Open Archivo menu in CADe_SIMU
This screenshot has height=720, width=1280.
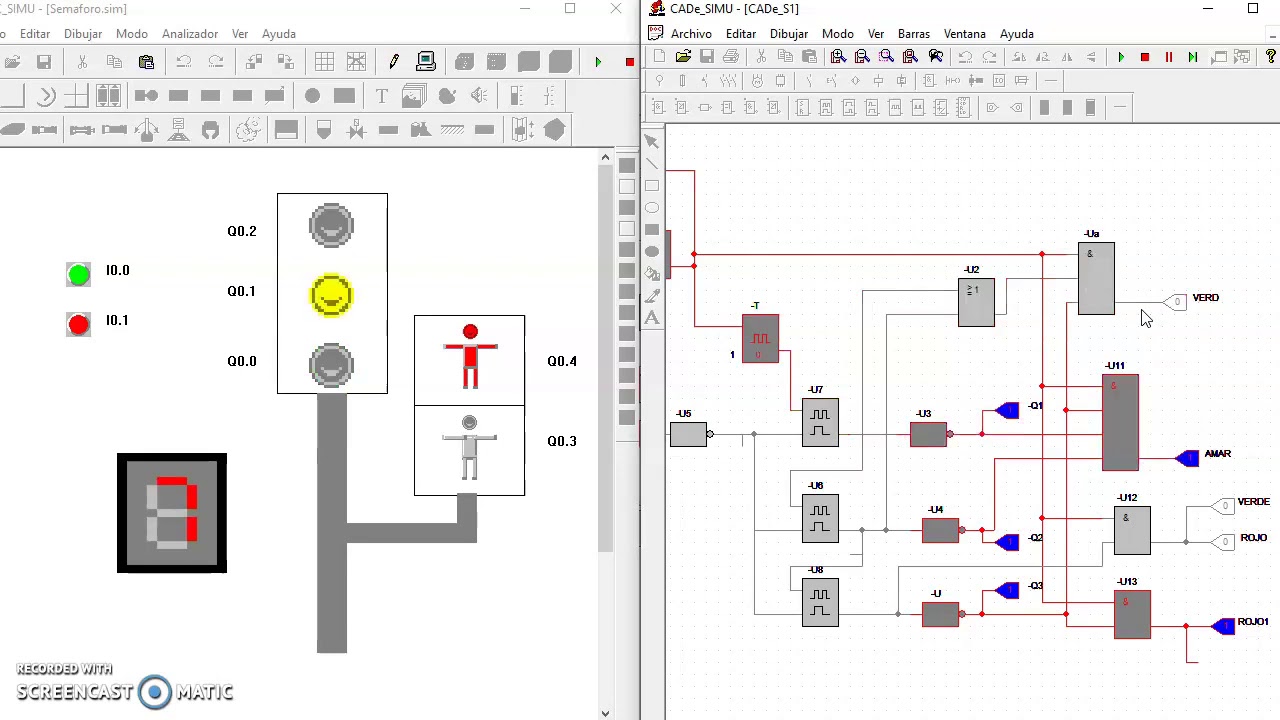point(691,33)
